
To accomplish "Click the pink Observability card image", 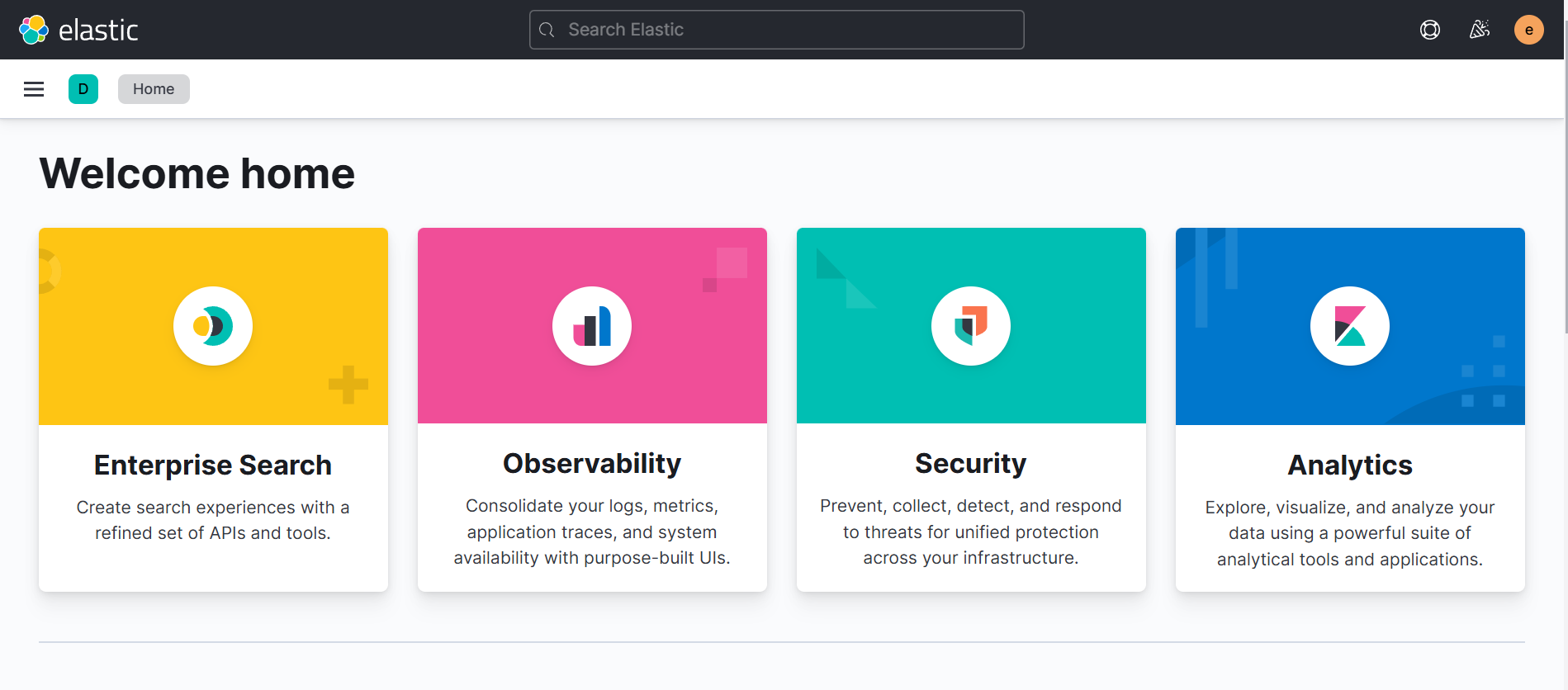I will pyautogui.click(x=592, y=325).
